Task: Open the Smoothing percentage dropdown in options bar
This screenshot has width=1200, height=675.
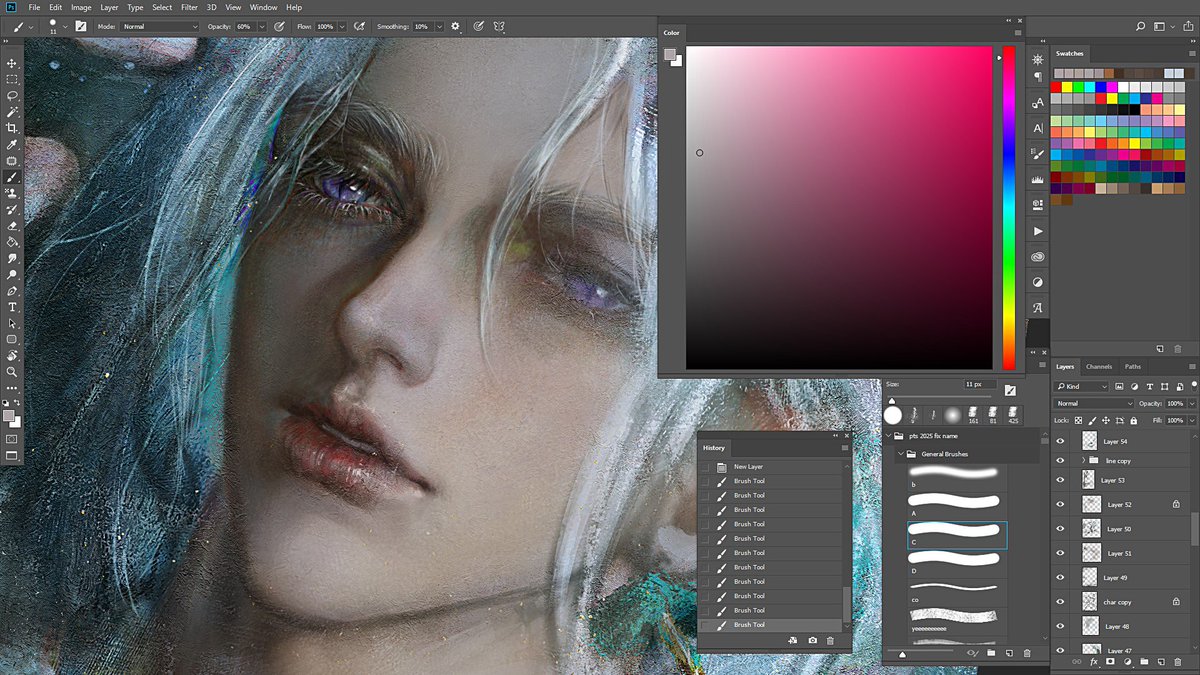Action: coord(438,27)
